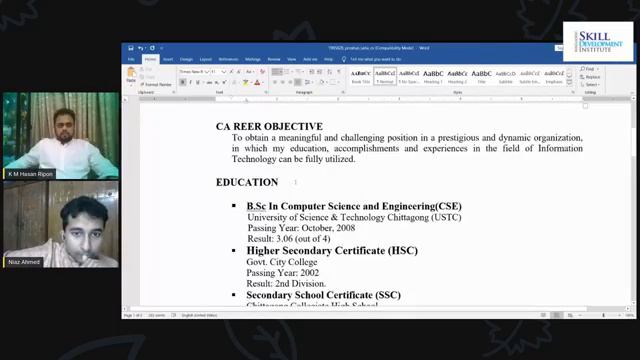The height and width of the screenshot is (360, 640).
Task: Click the word count in the status bar
Action: [156, 316]
